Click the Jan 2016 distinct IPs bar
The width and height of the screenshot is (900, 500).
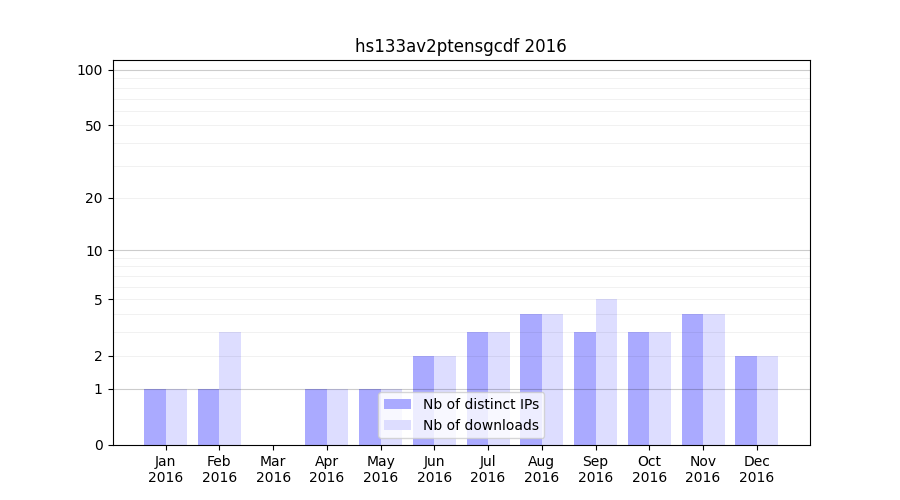(155, 417)
